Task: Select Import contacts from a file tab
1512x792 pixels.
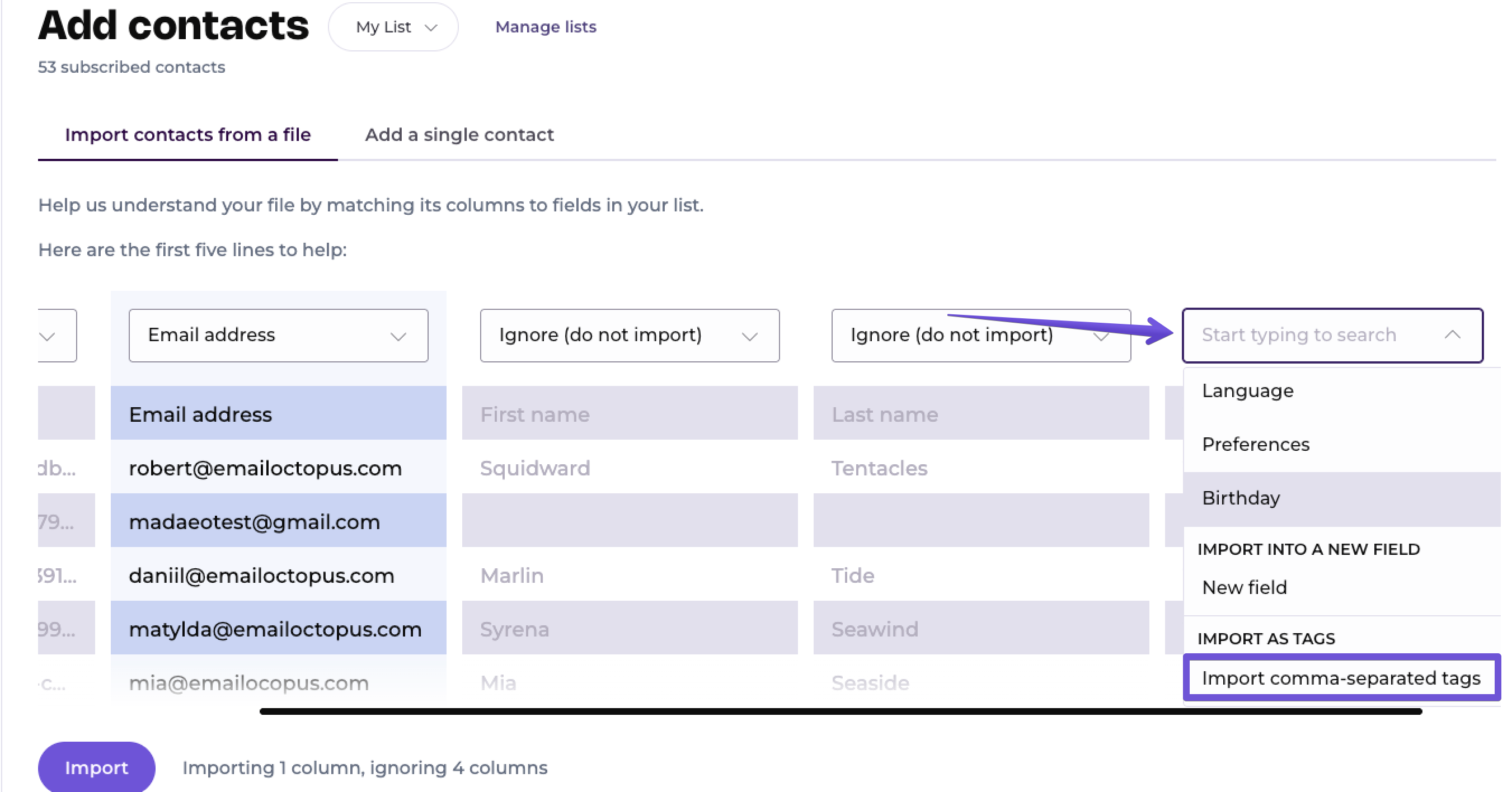Action: pyautogui.click(x=187, y=135)
